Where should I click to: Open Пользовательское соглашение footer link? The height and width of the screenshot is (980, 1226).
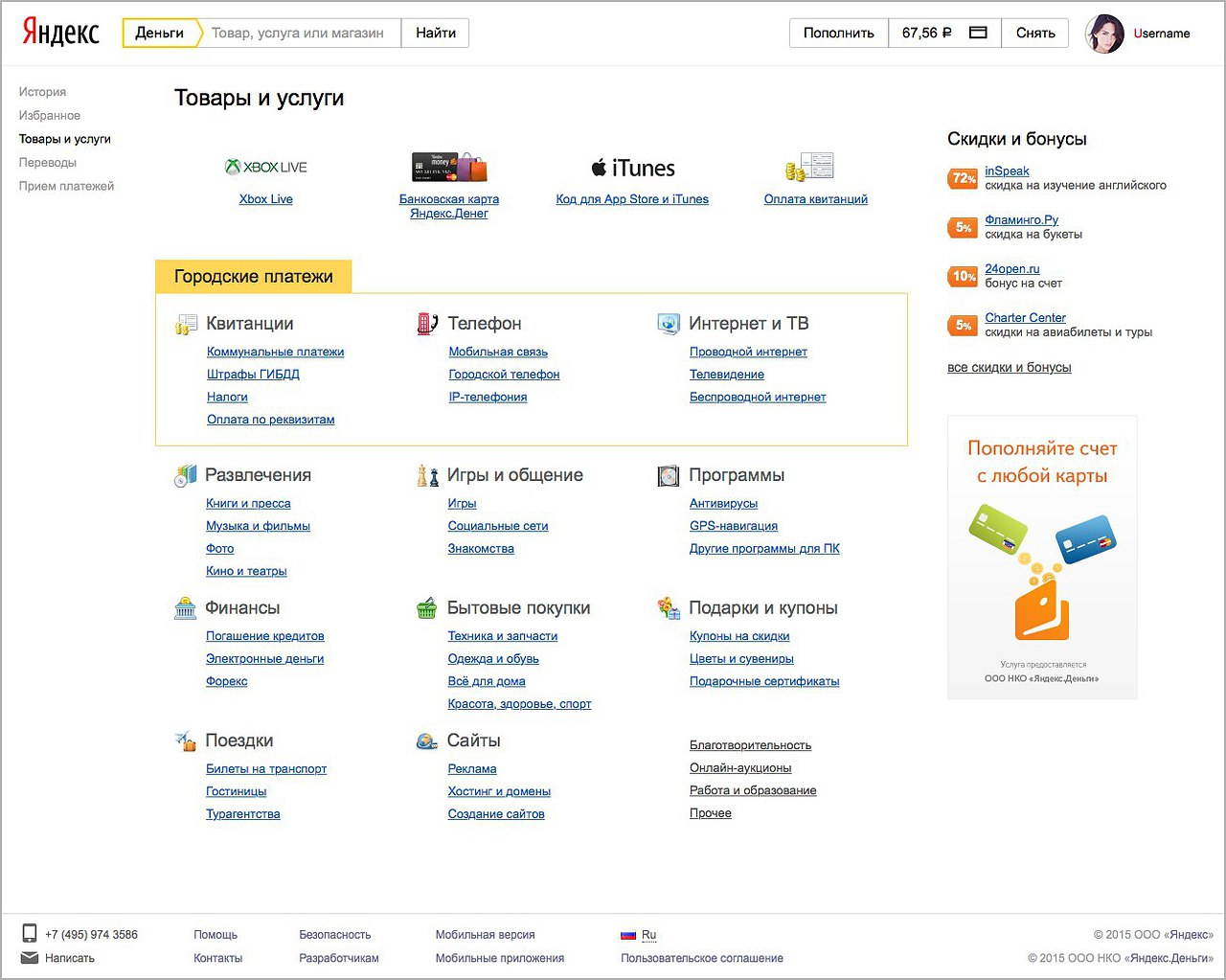click(x=702, y=958)
